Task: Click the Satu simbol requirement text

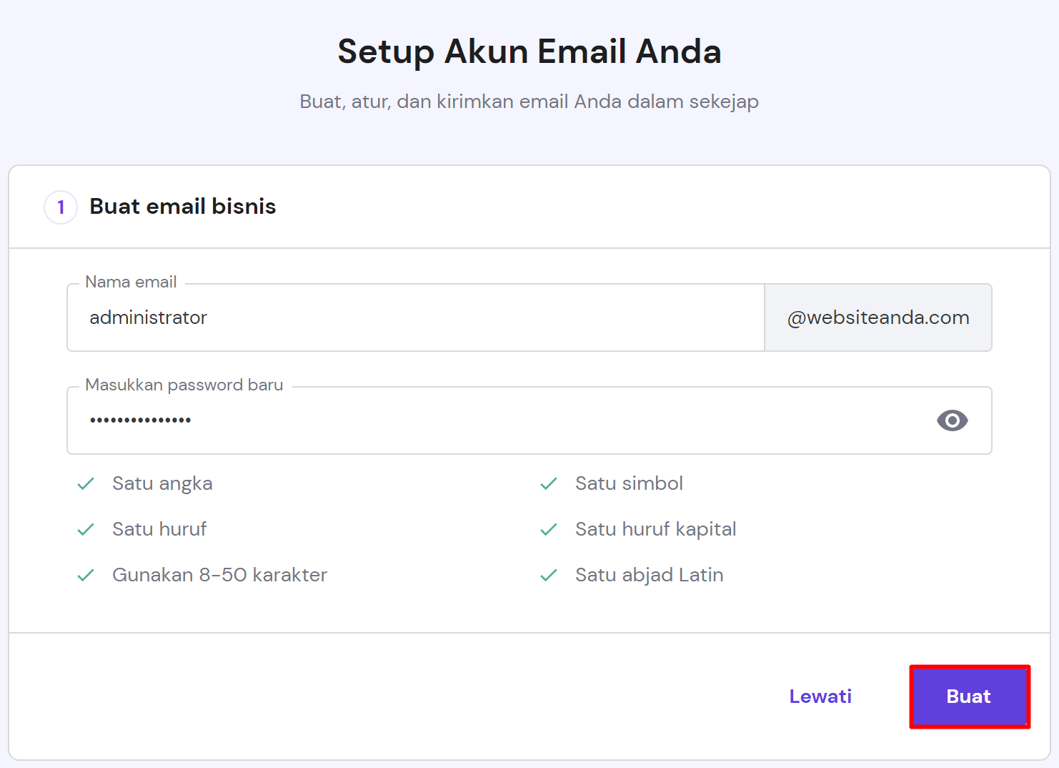Action: [629, 484]
